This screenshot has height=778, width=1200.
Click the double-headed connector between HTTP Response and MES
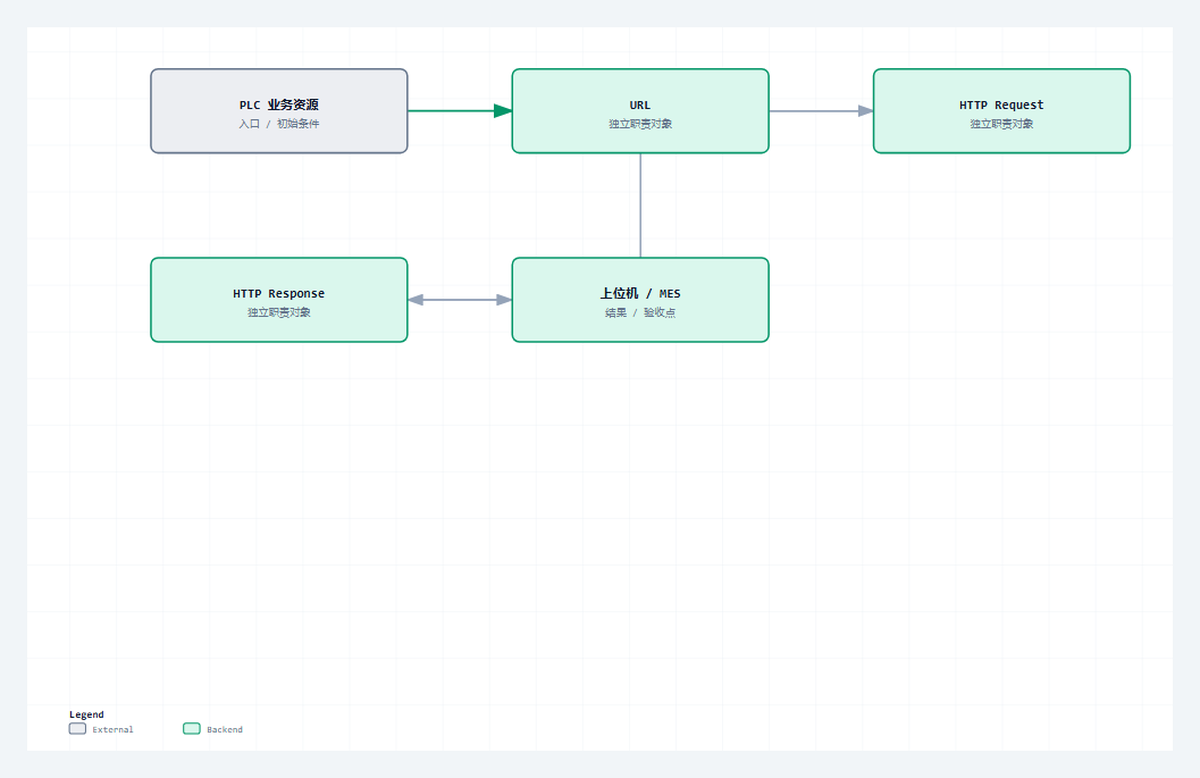(x=460, y=300)
